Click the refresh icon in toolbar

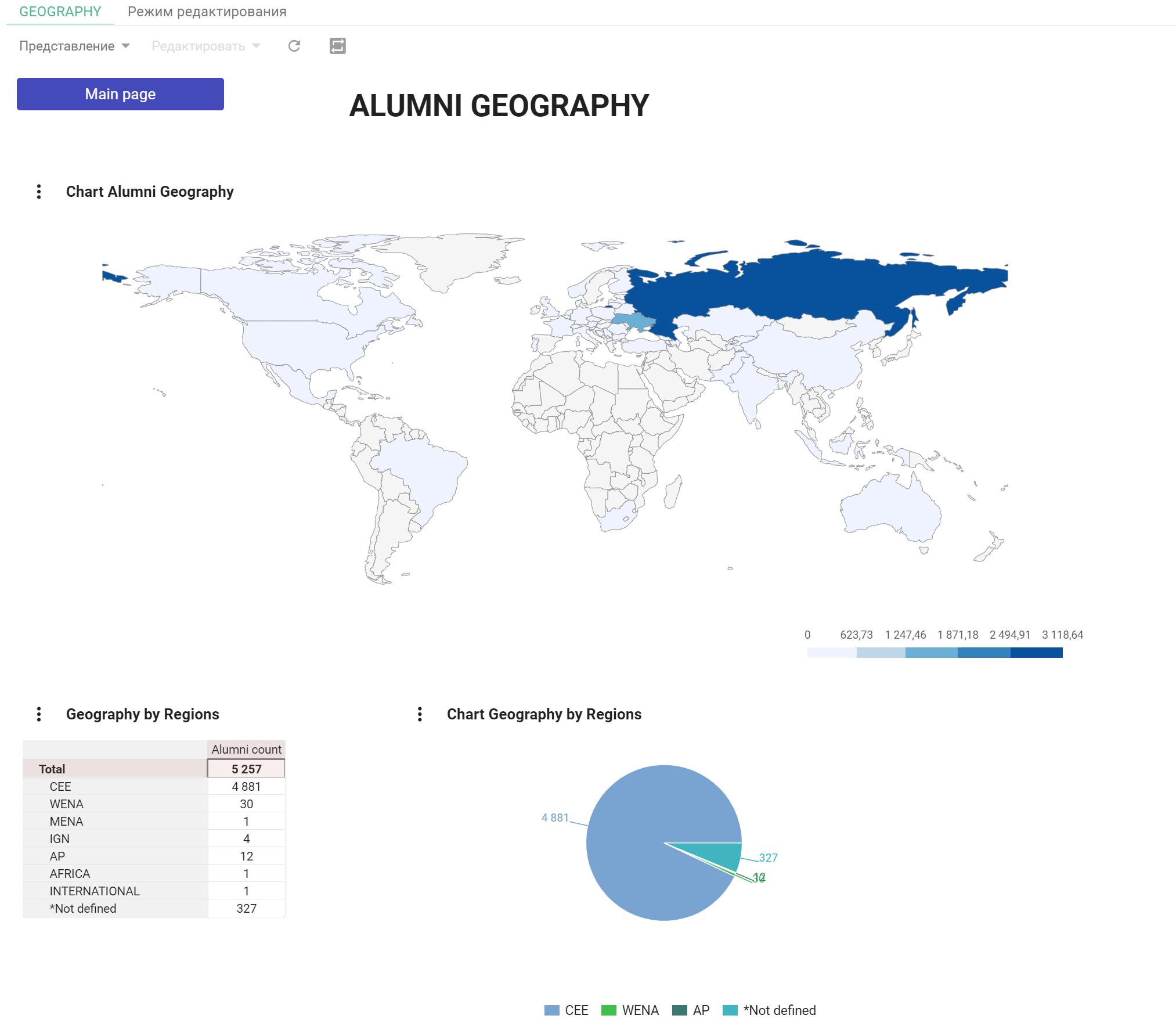[294, 46]
